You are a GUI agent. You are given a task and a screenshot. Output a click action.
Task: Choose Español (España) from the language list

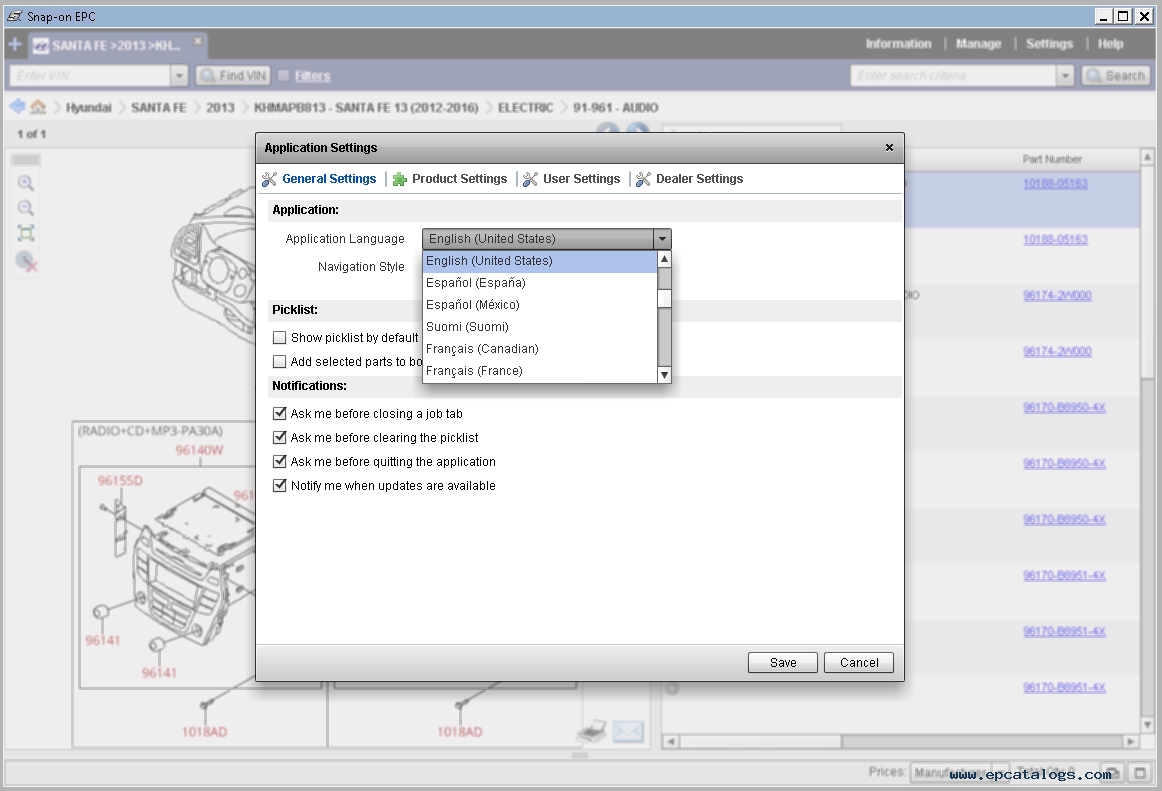click(540, 283)
